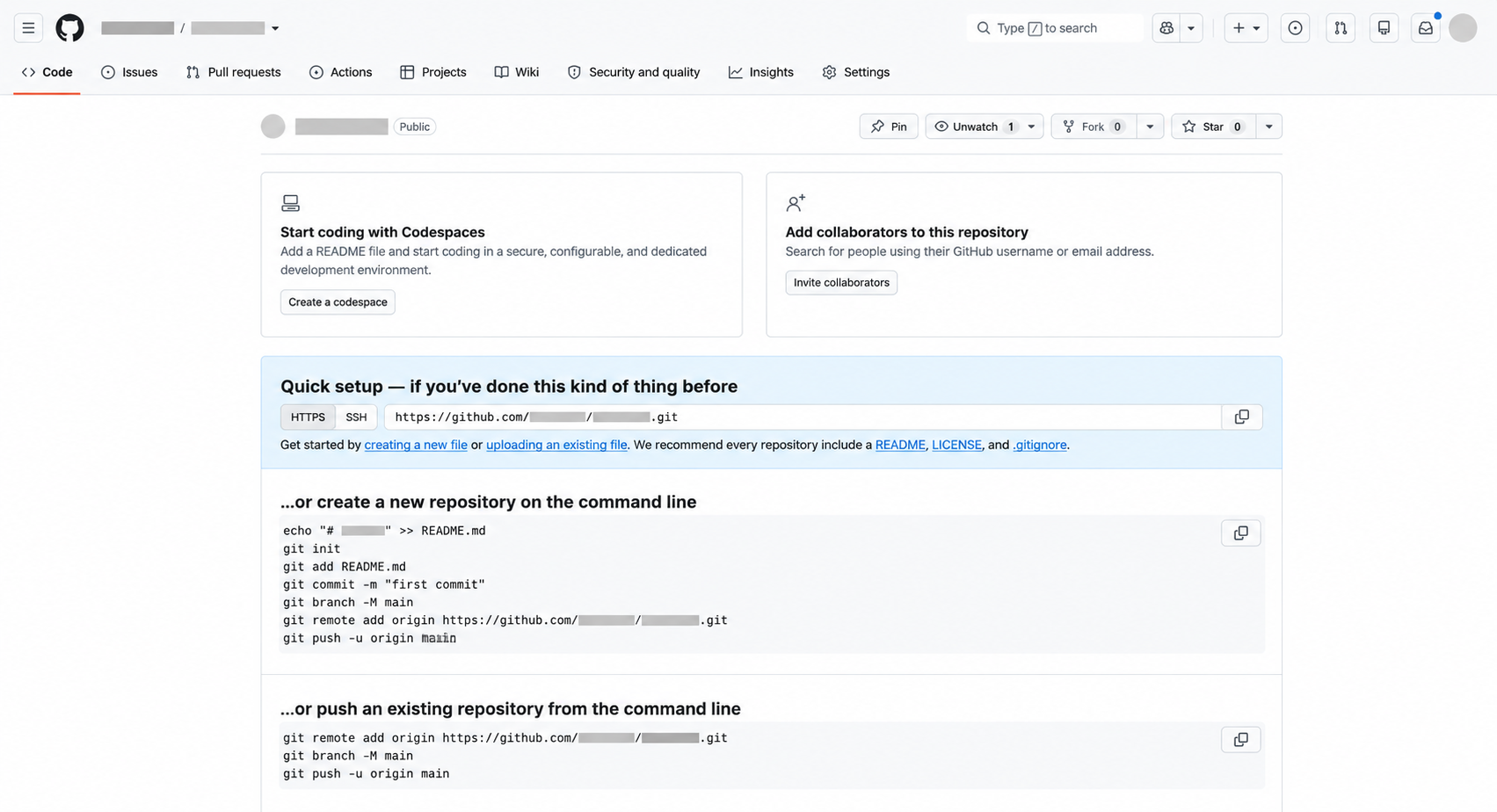Open the notifications inbox icon

(x=1426, y=28)
